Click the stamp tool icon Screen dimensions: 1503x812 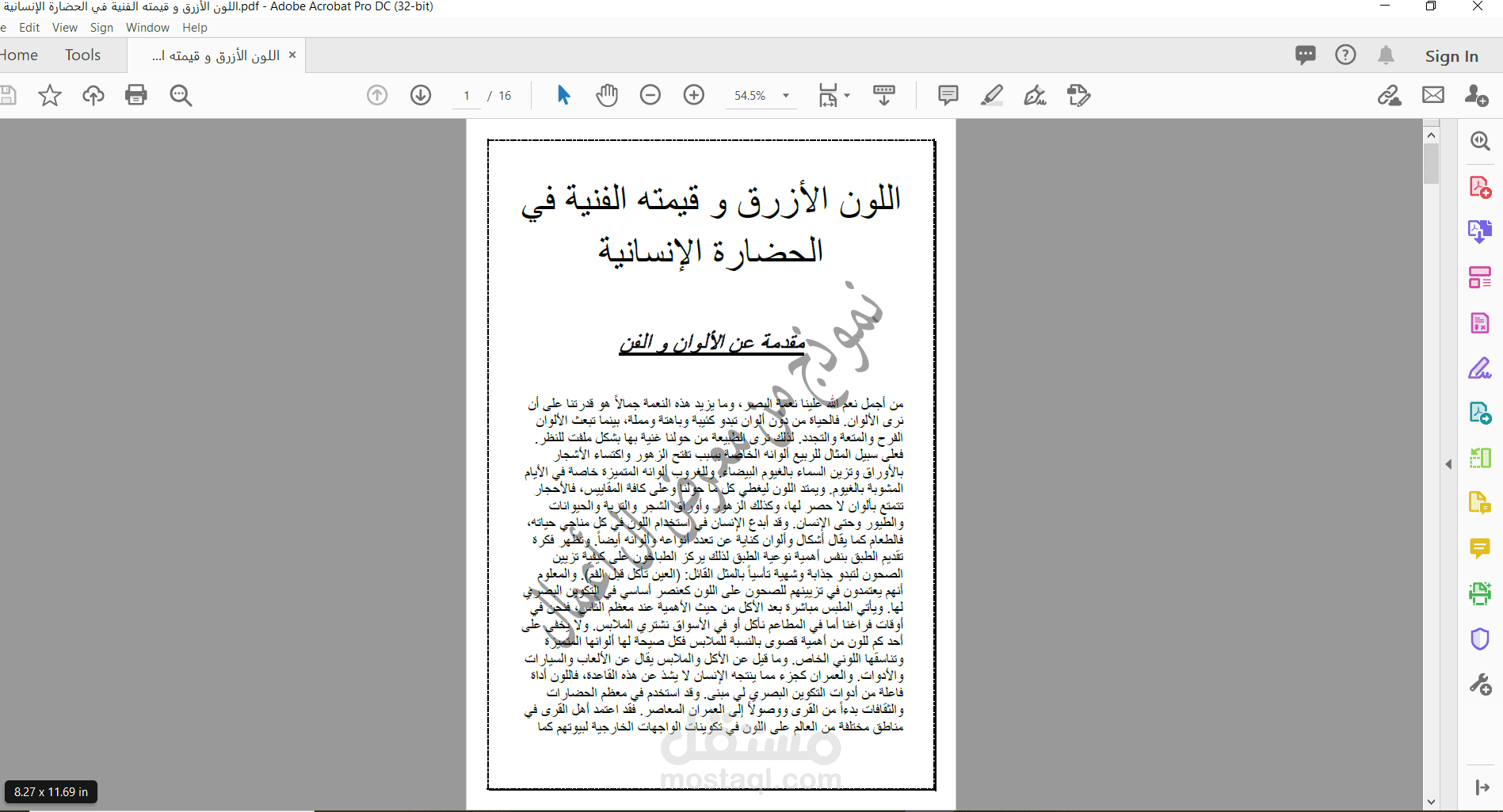click(x=1078, y=96)
